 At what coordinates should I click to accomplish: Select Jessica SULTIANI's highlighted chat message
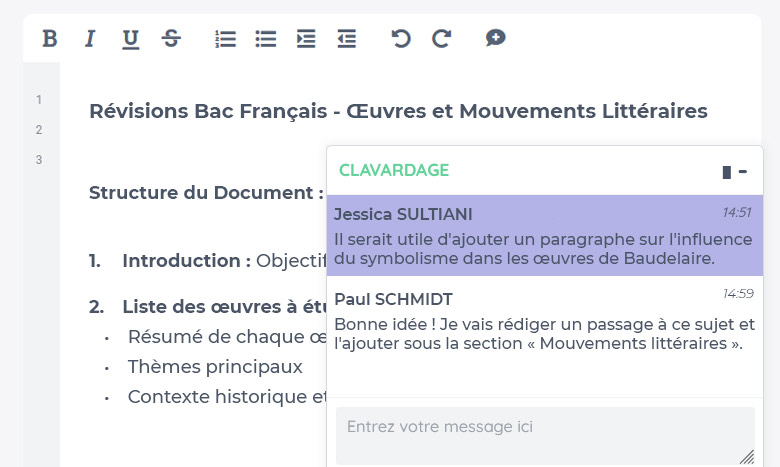click(545, 236)
